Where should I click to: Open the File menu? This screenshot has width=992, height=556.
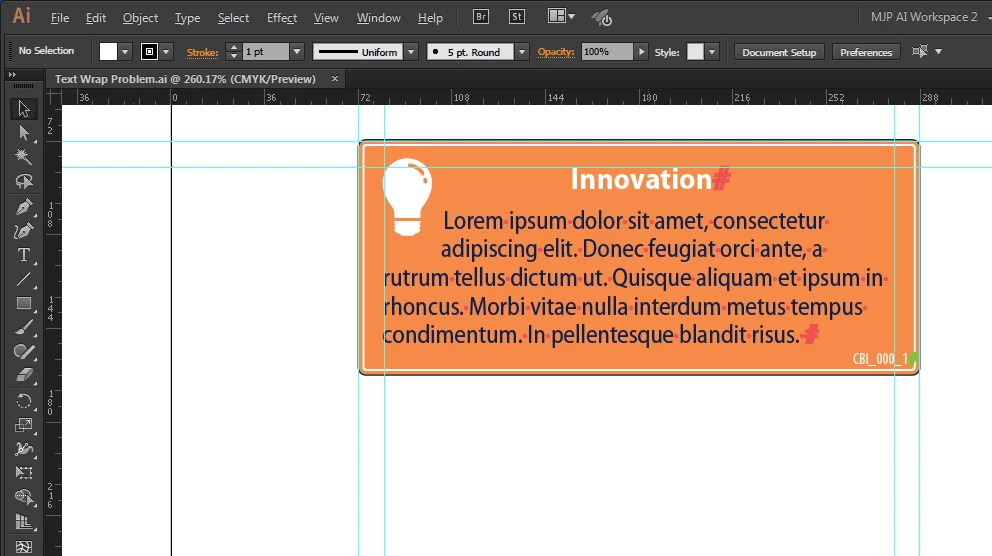(60, 18)
